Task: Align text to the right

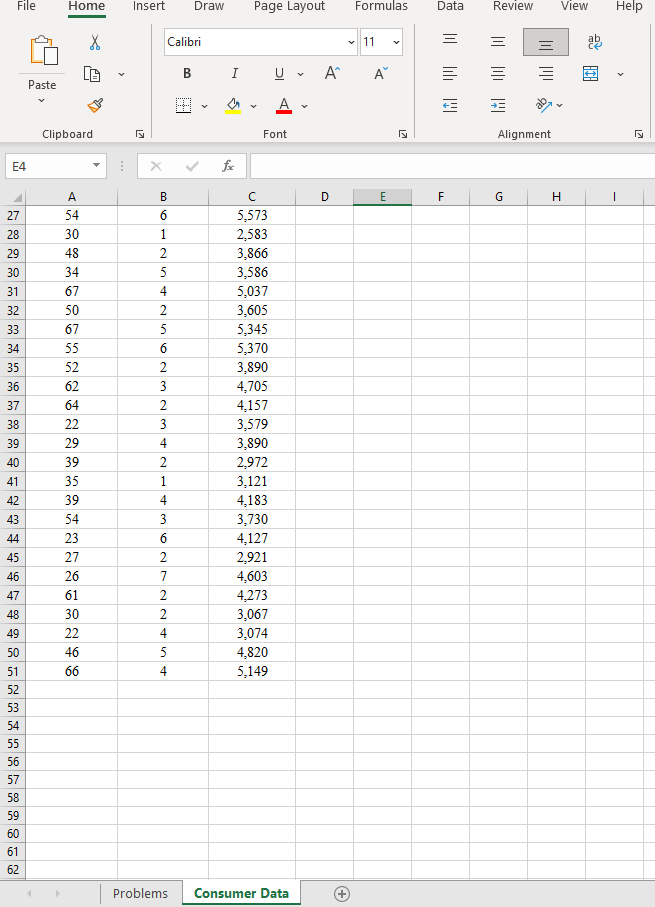Action: tap(546, 73)
